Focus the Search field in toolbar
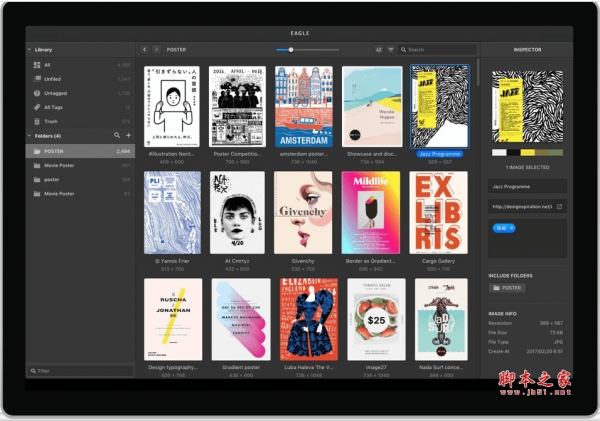The height and width of the screenshot is (421, 600). (x=437, y=50)
